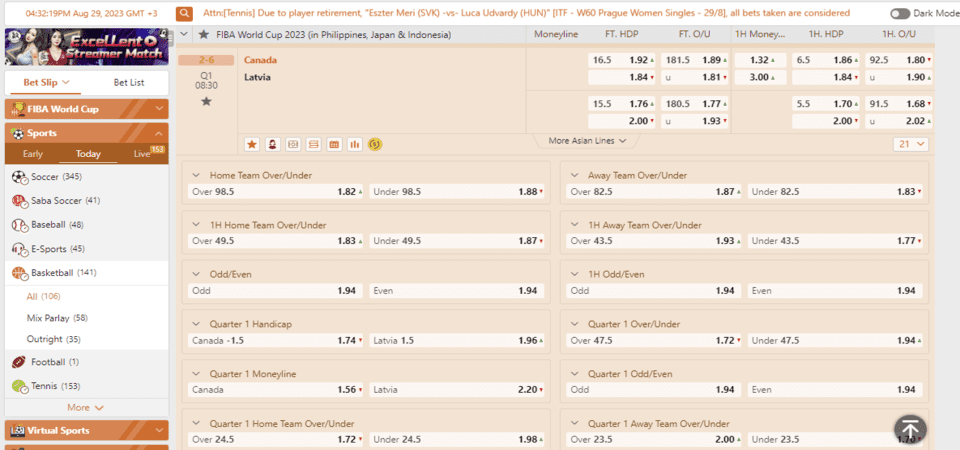This screenshot has height=450, width=960.
Task: Click the Saba Soccer icon
Action: tap(19, 201)
